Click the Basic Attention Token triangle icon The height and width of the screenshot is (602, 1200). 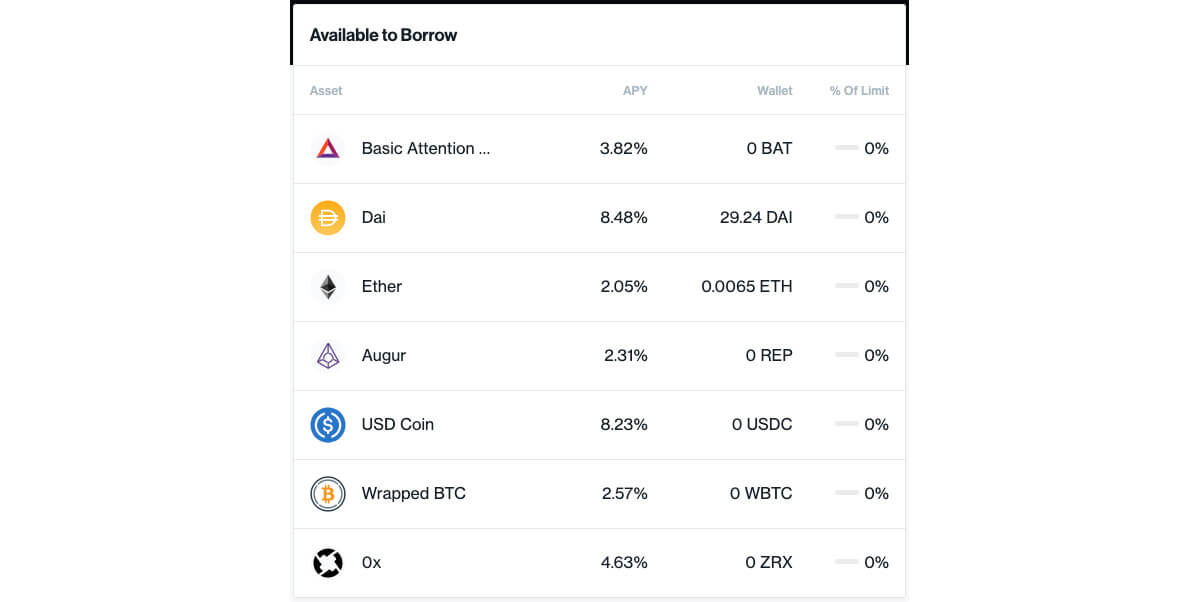[x=328, y=149]
